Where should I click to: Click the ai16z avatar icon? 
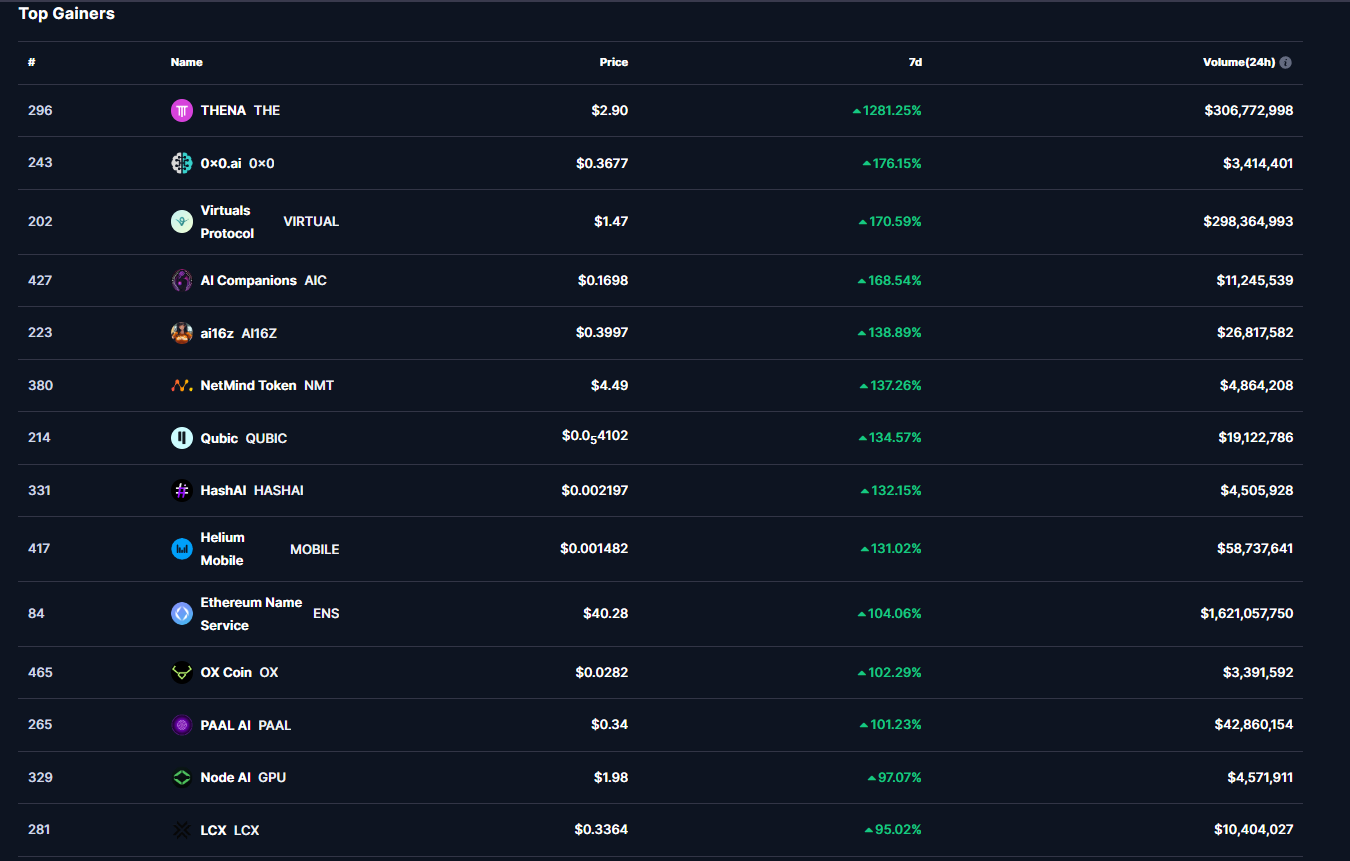pyautogui.click(x=181, y=333)
